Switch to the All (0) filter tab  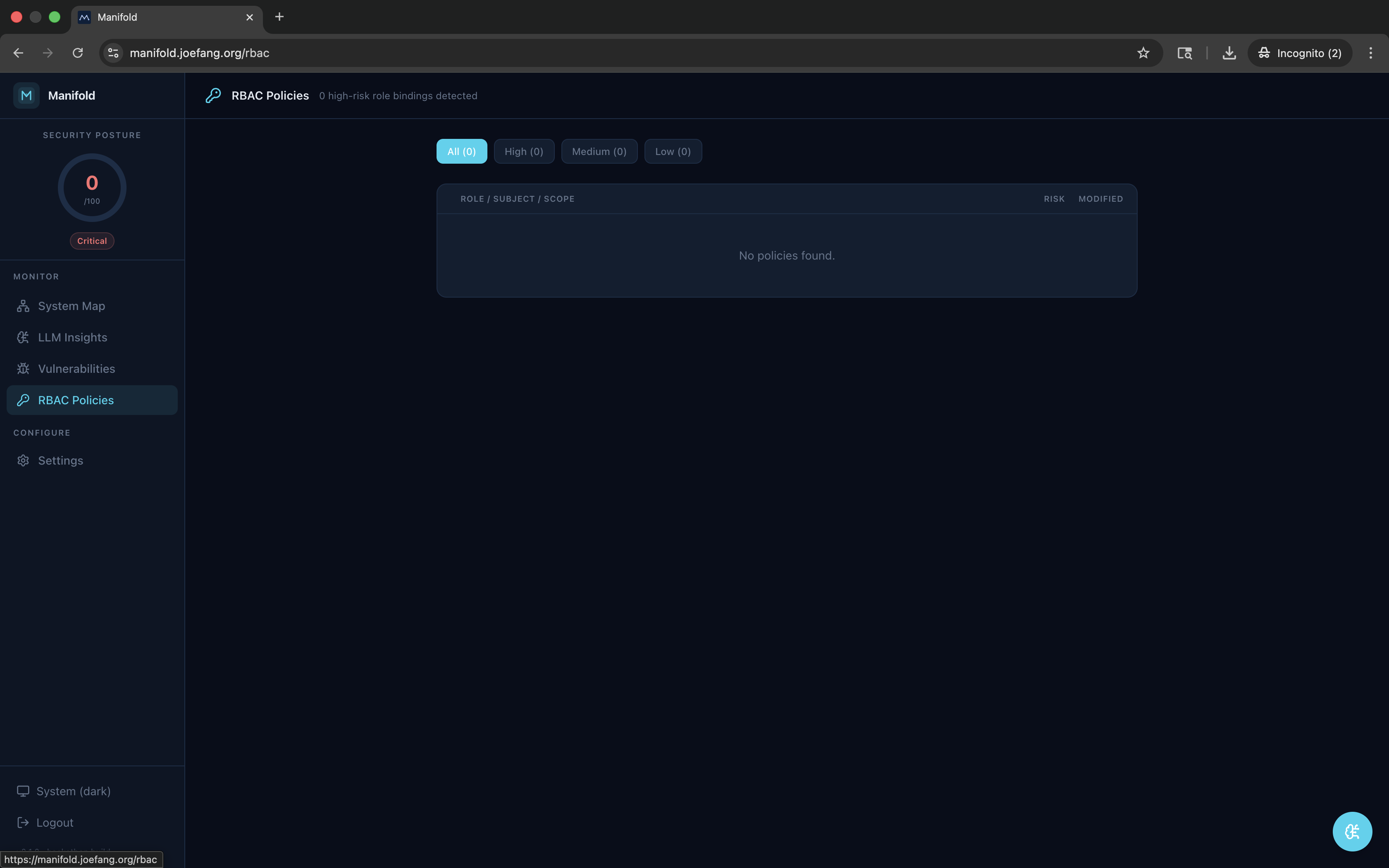click(x=461, y=152)
